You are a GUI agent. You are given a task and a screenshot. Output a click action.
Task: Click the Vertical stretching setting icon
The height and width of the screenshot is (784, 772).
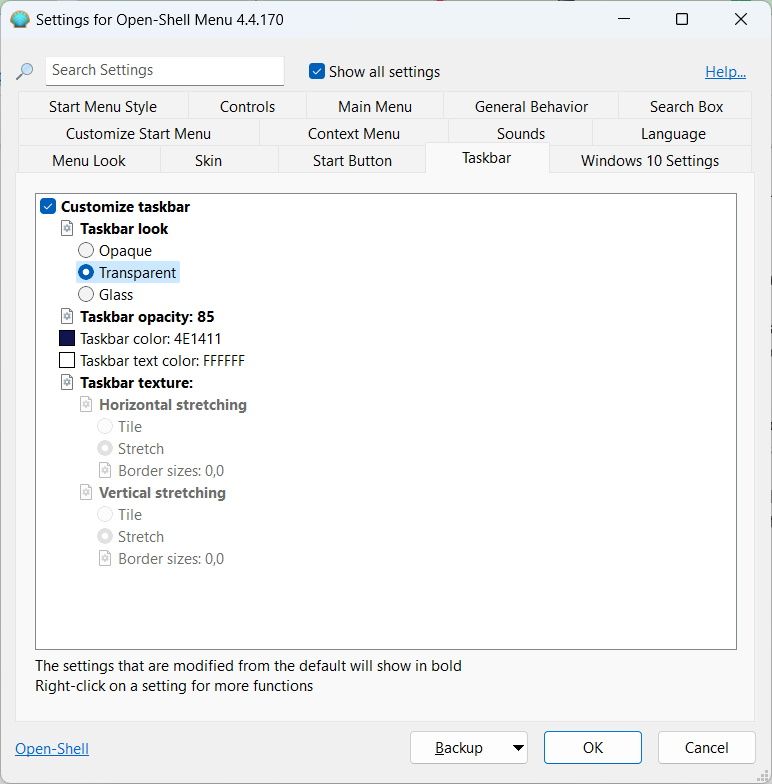(86, 493)
